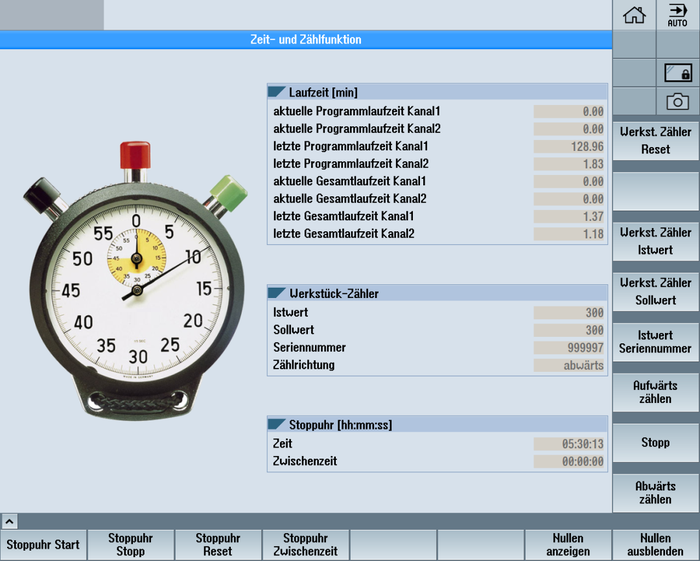Click the home icon
Screen dimensions: 700x561
(x=634, y=15)
